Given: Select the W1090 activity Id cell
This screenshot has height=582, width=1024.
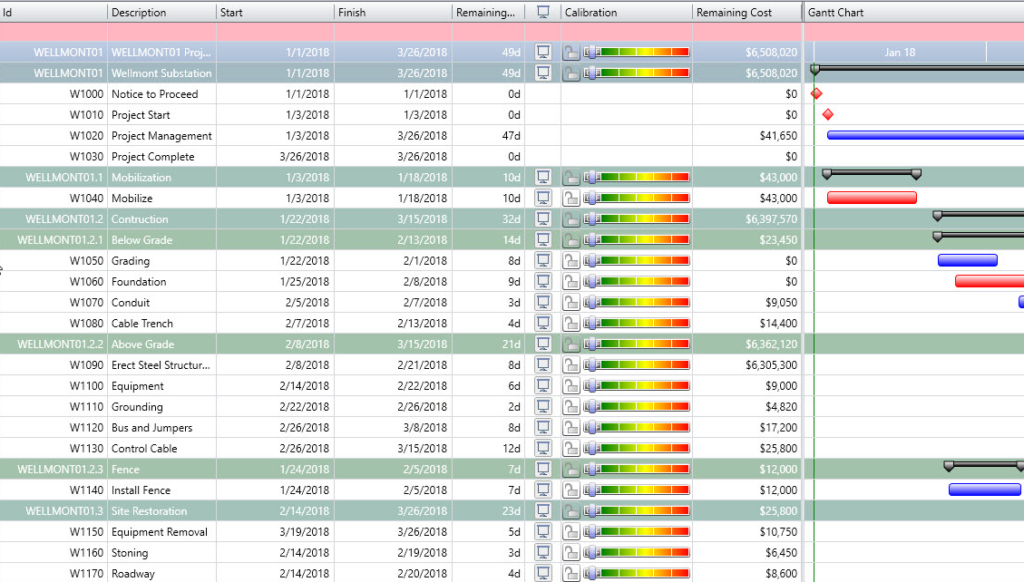Looking at the screenshot, I should click(86, 365).
